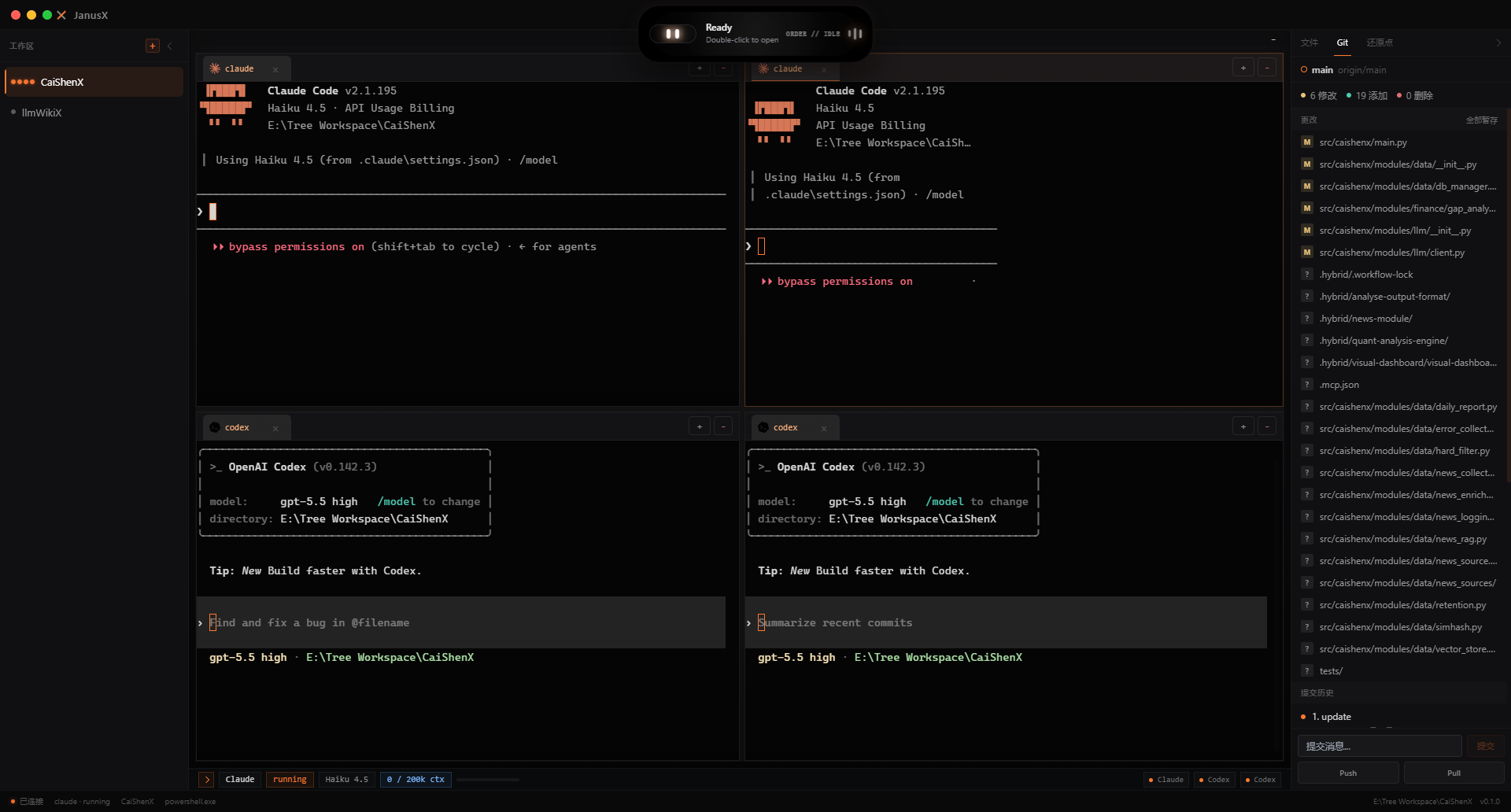Click the main branch name

pos(1322,70)
